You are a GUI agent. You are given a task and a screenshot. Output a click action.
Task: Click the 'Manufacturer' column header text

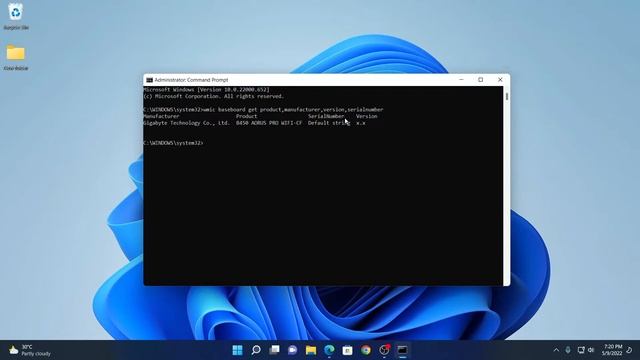pyautogui.click(x=161, y=116)
